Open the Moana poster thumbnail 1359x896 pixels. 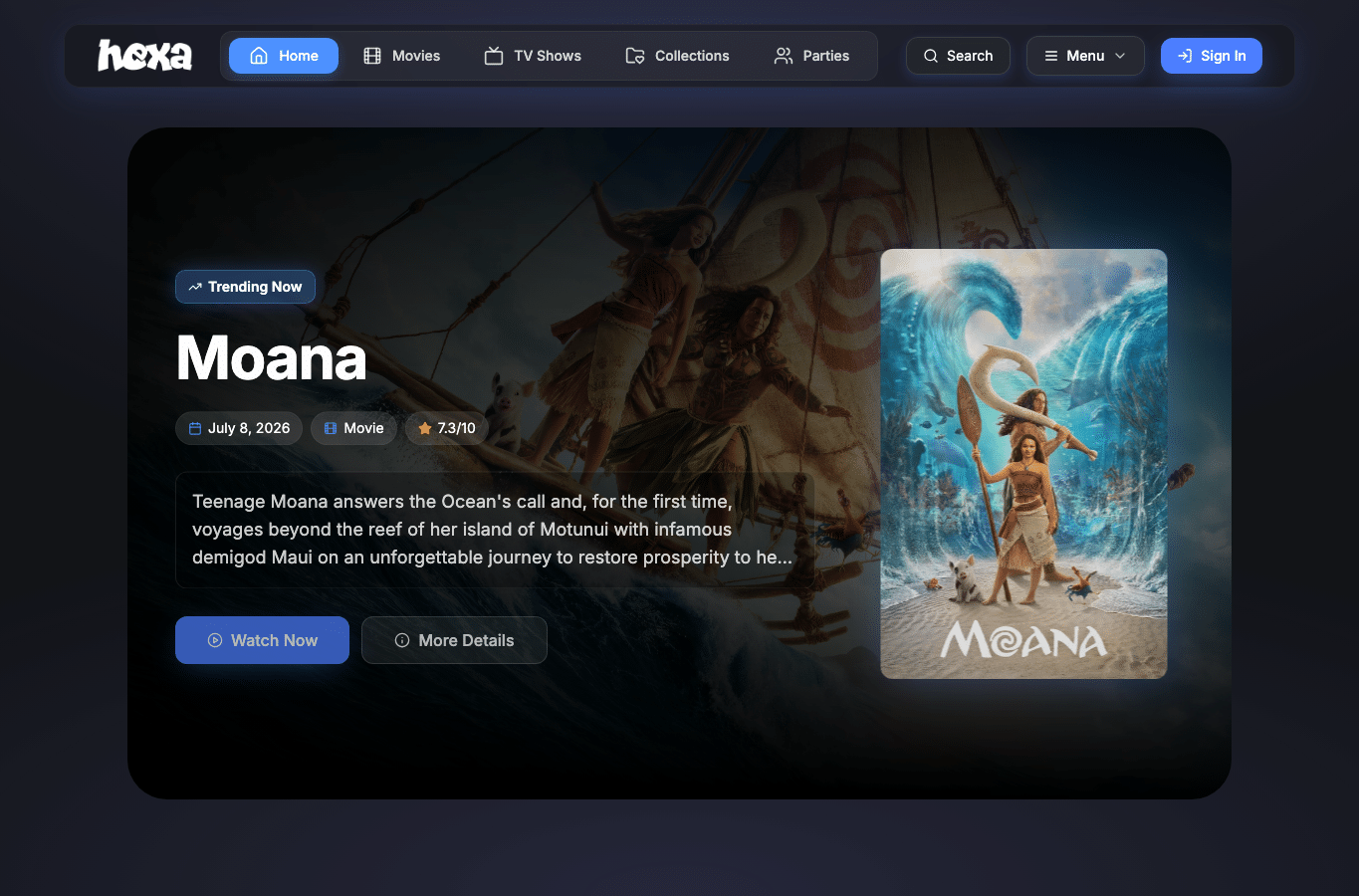coord(1023,464)
